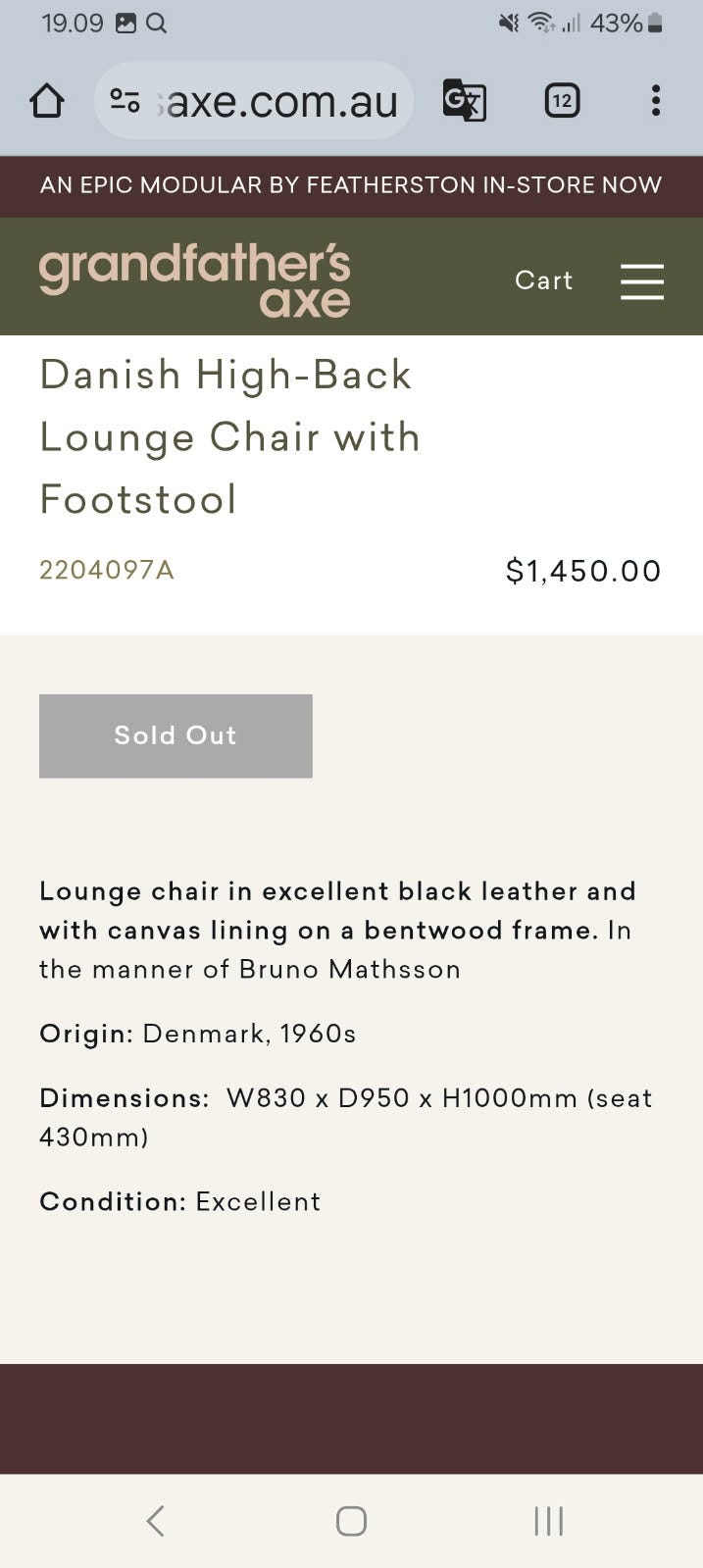This screenshot has width=703, height=1568.
Task: Tap the grandfather's axe logo
Action: [x=194, y=281]
